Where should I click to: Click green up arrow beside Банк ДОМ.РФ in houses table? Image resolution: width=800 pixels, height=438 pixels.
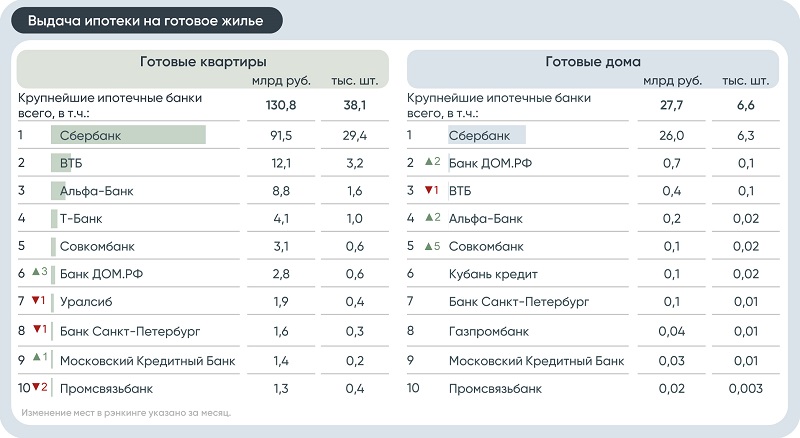tap(429, 162)
